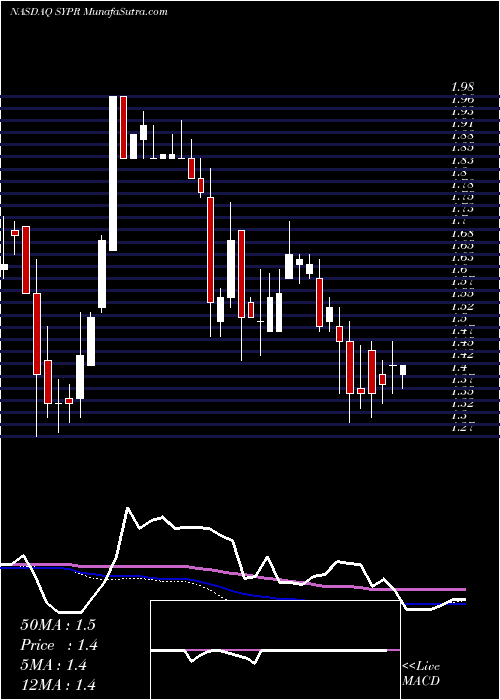Click the NASDAQ SYPR MunafaSutra.com chart title
The width and height of the screenshot is (500, 700).
[x=89, y=12]
